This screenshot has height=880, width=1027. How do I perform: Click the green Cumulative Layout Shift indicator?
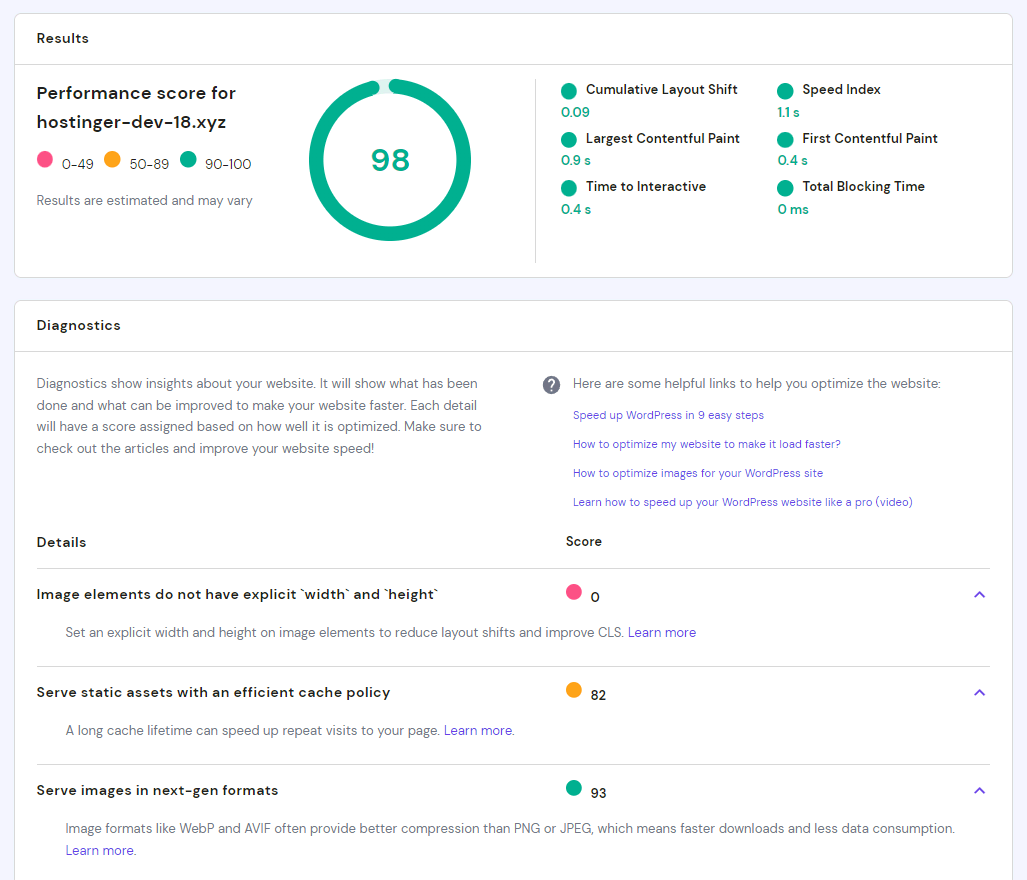point(569,91)
